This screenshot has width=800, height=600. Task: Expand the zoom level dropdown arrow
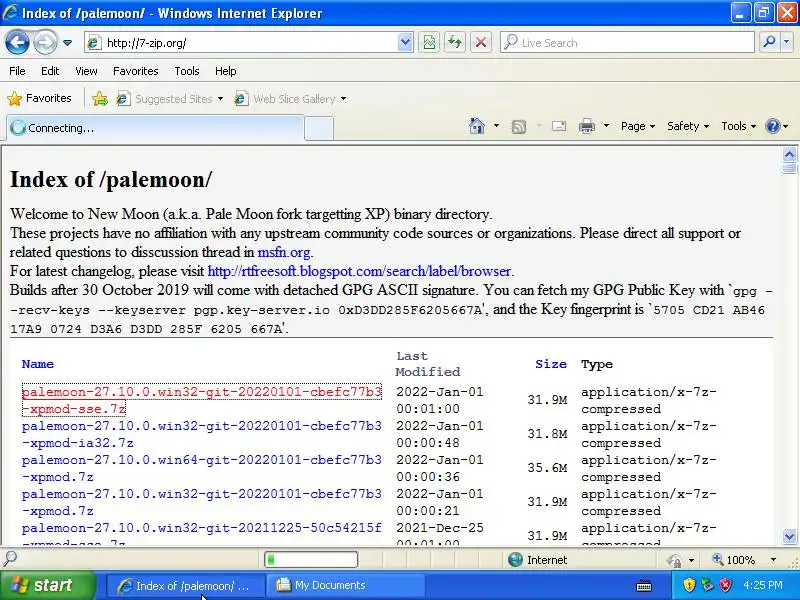773,560
